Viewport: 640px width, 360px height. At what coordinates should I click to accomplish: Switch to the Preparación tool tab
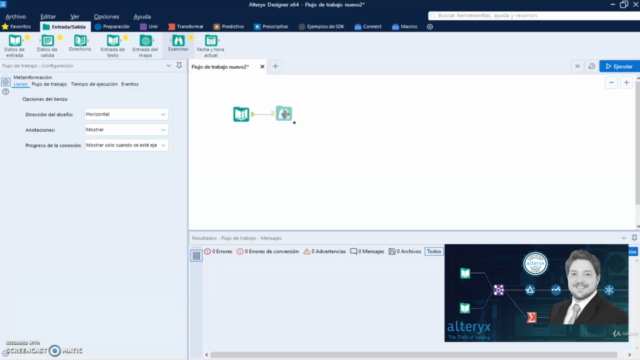[x=112, y=27]
